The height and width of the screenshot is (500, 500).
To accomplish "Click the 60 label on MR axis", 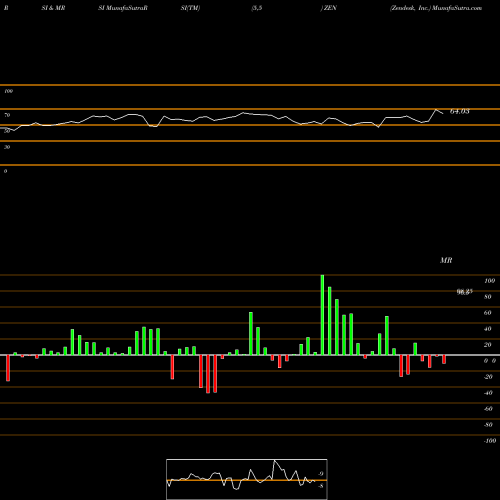I will coord(488,313).
